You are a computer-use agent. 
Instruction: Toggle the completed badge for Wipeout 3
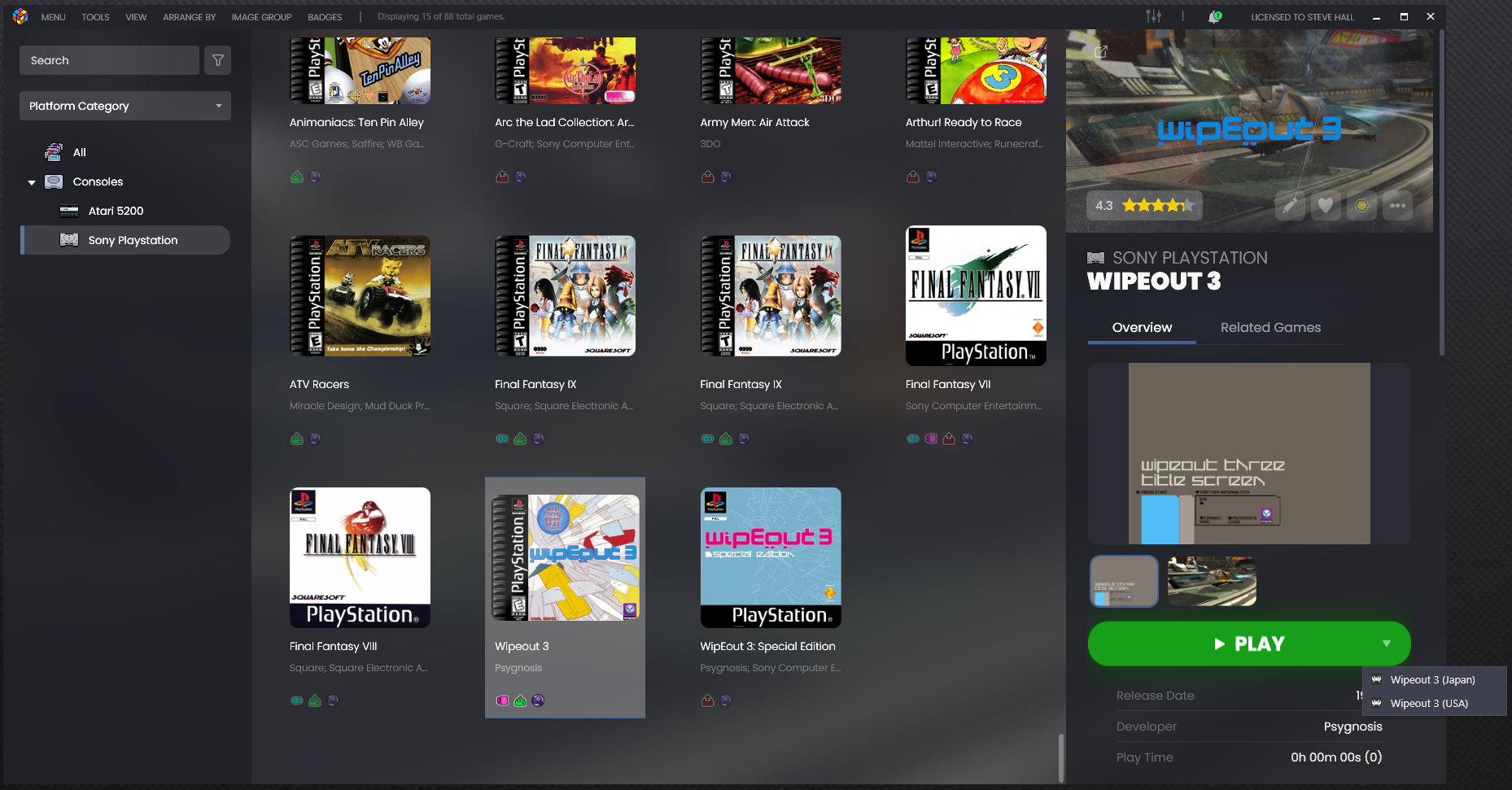(x=1361, y=205)
